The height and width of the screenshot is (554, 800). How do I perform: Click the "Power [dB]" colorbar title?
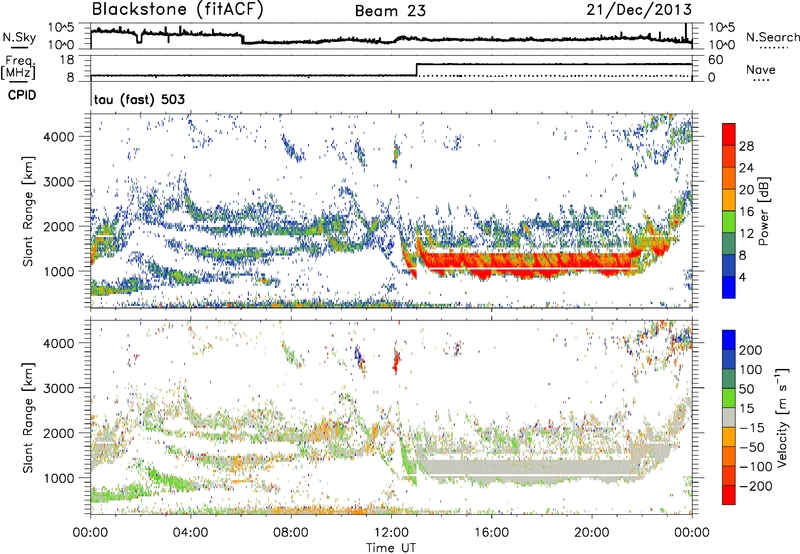point(763,211)
